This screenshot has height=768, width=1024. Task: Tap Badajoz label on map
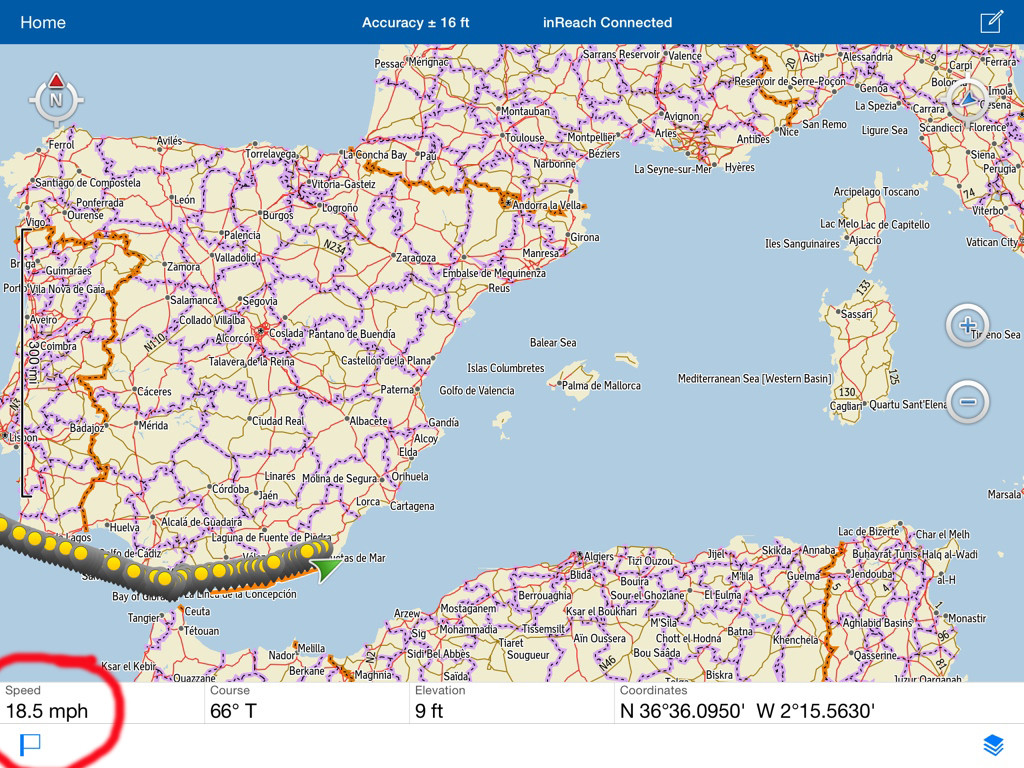click(87, 428)
